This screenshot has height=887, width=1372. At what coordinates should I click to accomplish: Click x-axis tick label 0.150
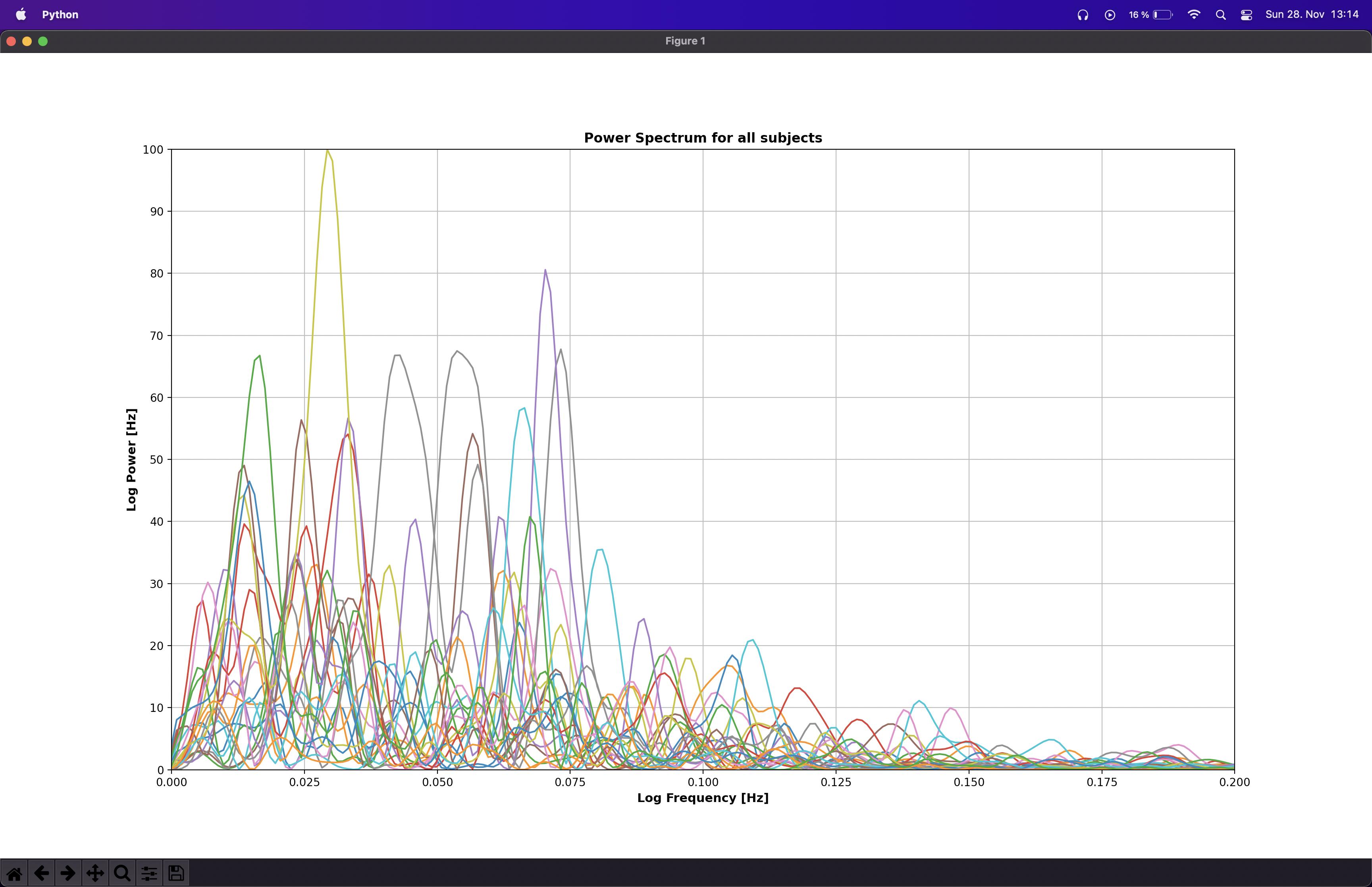pyautogui.click(x=969, y=782)
